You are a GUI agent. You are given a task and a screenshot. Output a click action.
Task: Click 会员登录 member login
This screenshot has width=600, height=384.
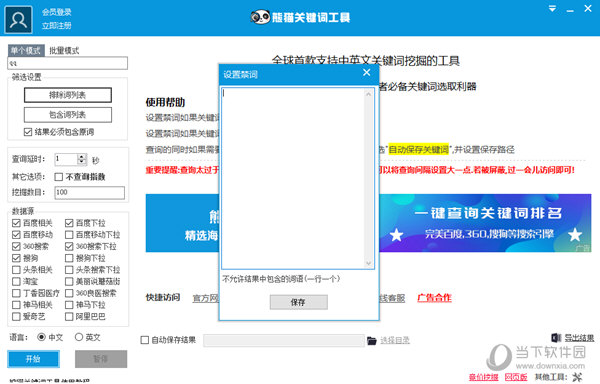[57, 12]
